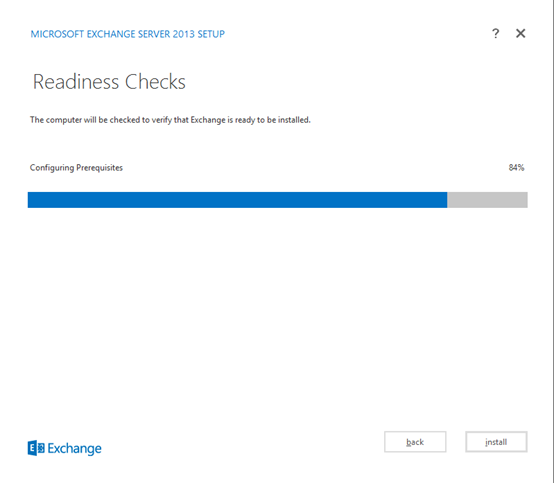Click the blue filled part of progress bar
The image size is (554, 483).
click(x=237, y=200)
